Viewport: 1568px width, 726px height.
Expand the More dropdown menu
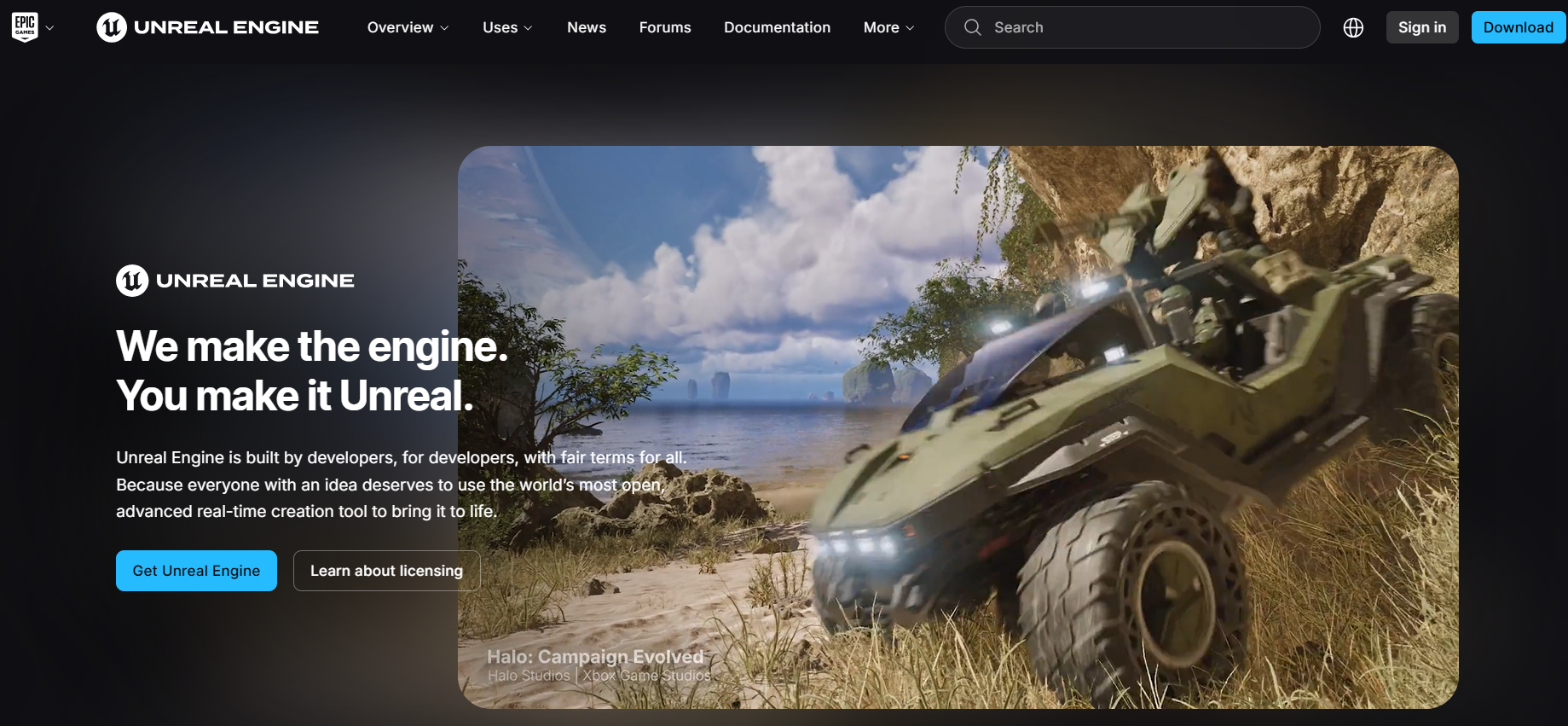[888, 27]
